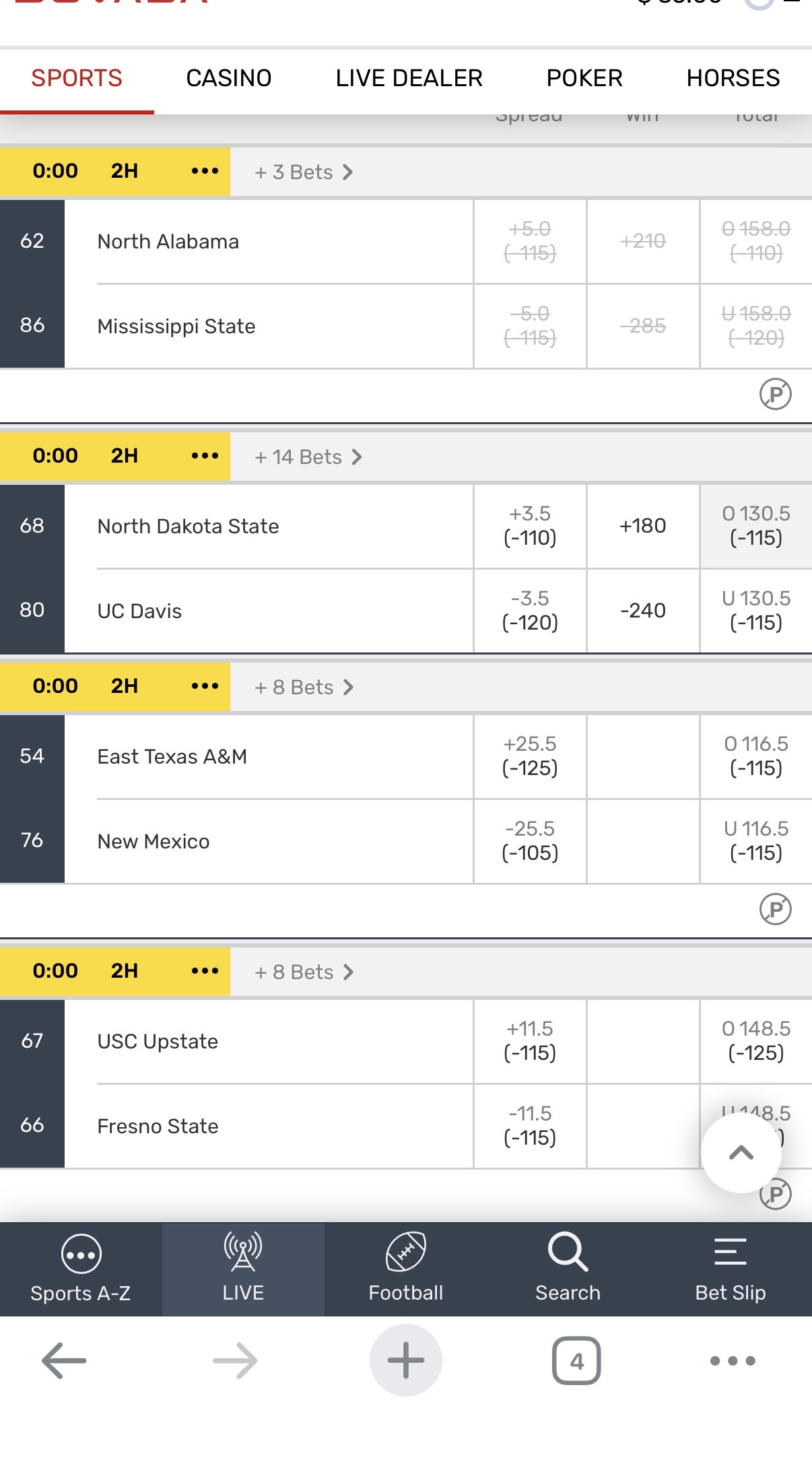This screenshot has width=812, height=1474.
Task: Open browser tabs counter showing 4
Action: (x=576, y=1361)
